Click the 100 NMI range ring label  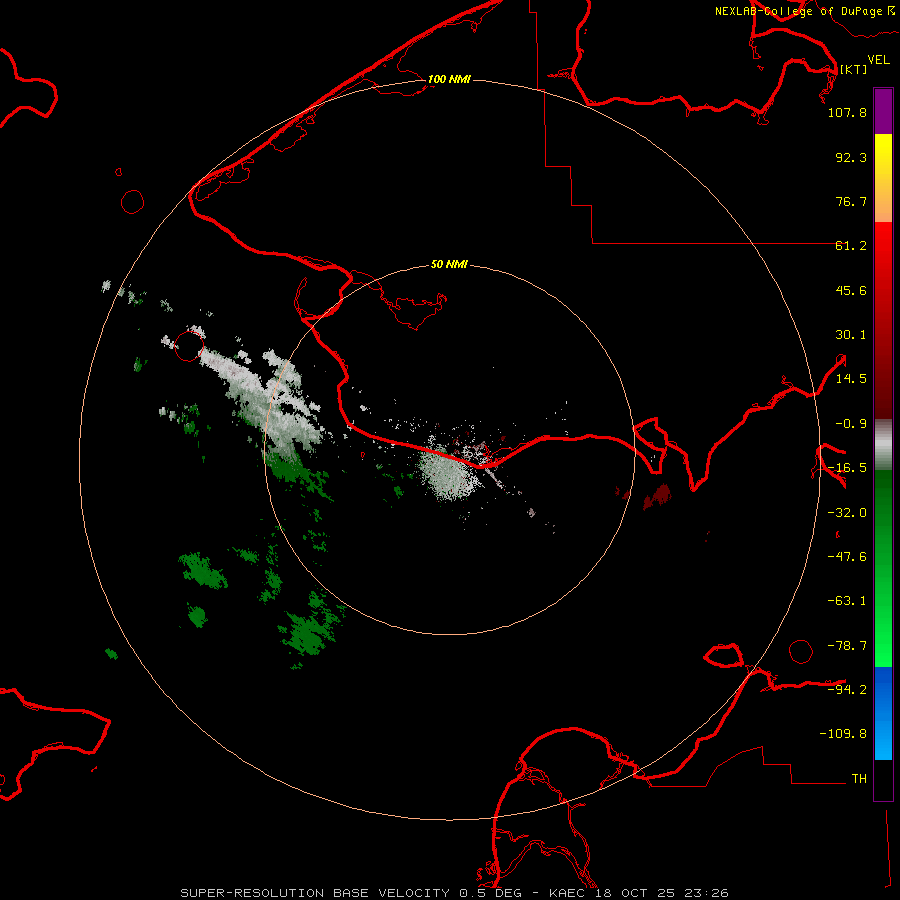pyautogui.click(x=449, y=79)
